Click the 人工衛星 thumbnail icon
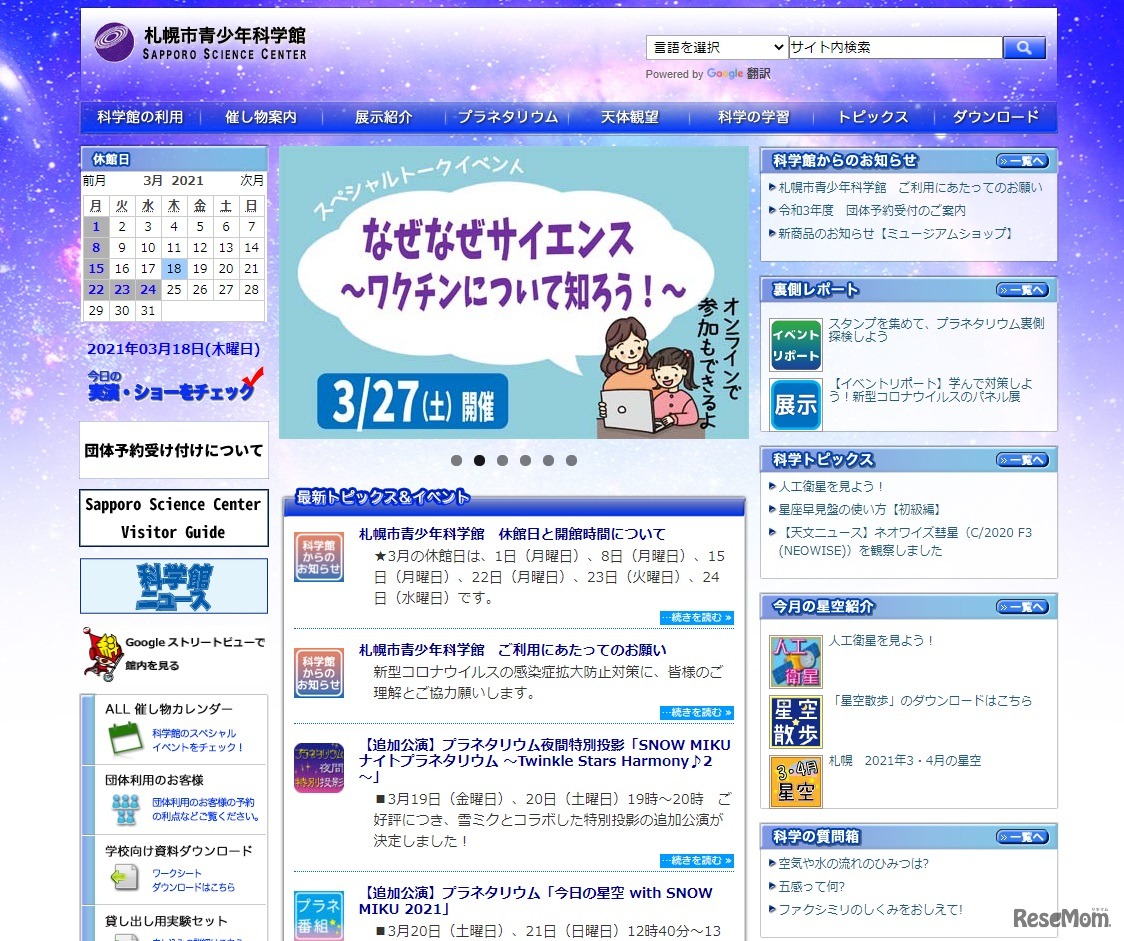 tap(796, 661)
